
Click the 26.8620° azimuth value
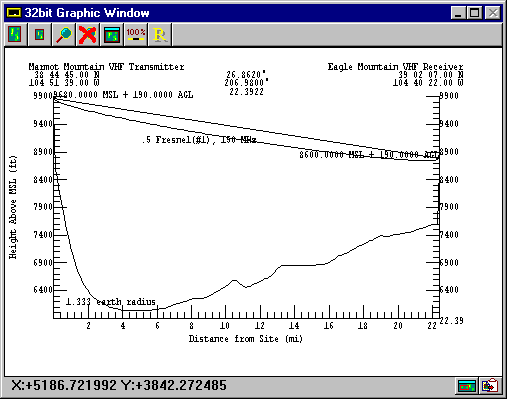246,74
